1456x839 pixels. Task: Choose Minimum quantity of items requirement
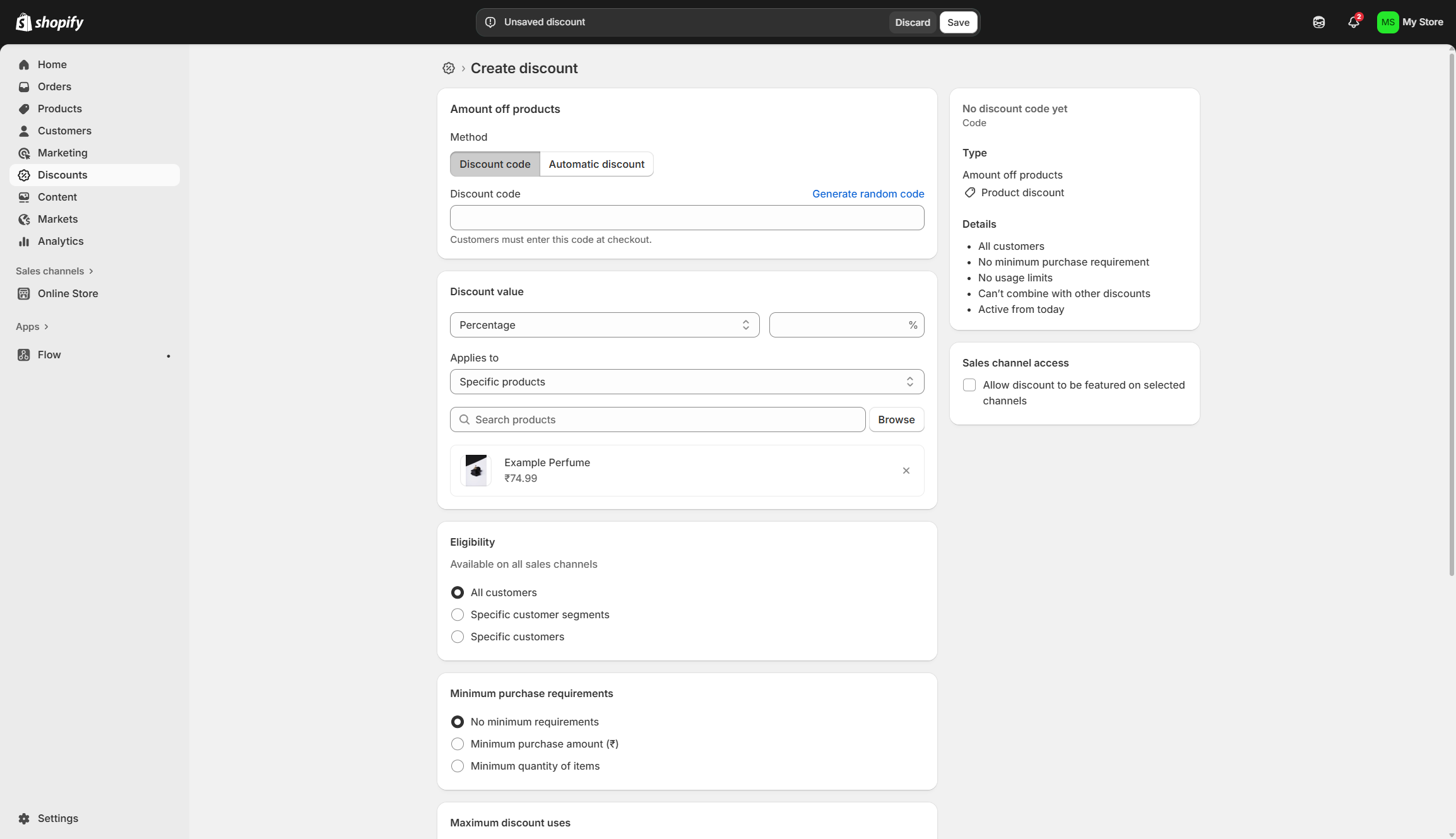(458, 766)
